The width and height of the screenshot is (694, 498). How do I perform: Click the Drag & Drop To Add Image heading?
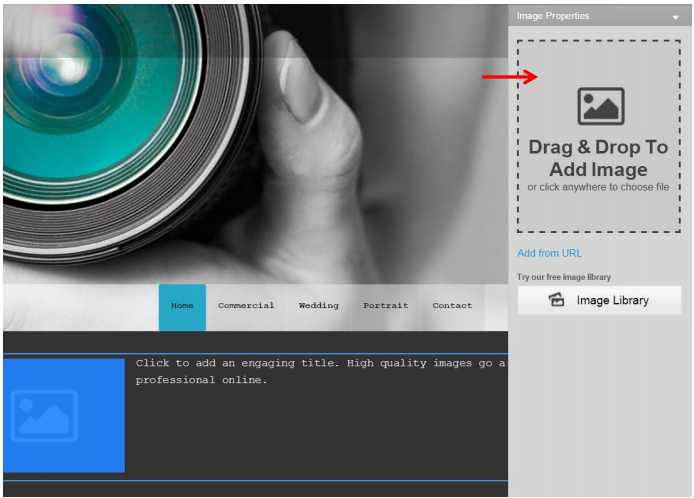pyautogui.click(x=598, y=158)
